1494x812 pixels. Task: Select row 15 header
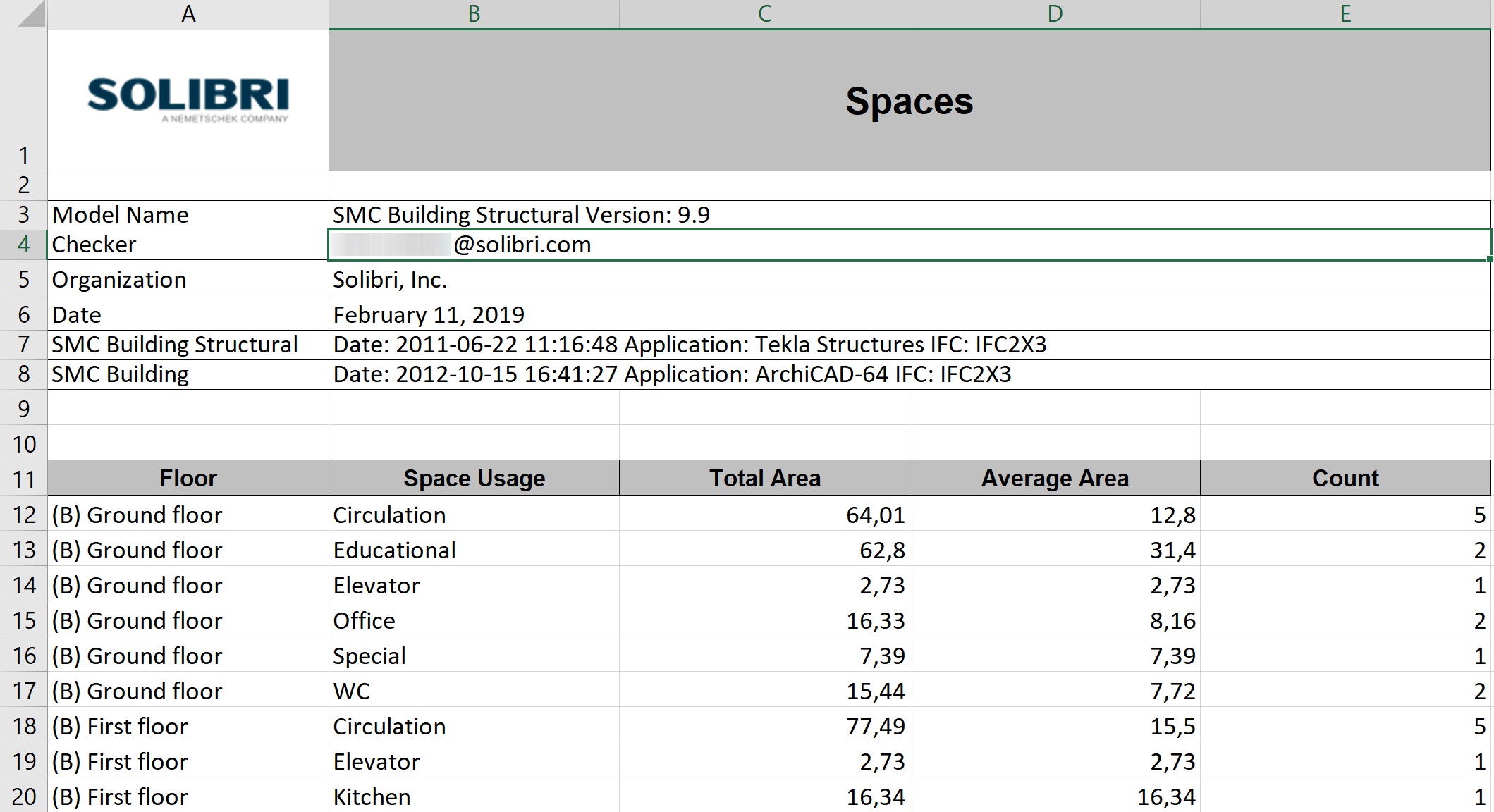coord(23,620)
